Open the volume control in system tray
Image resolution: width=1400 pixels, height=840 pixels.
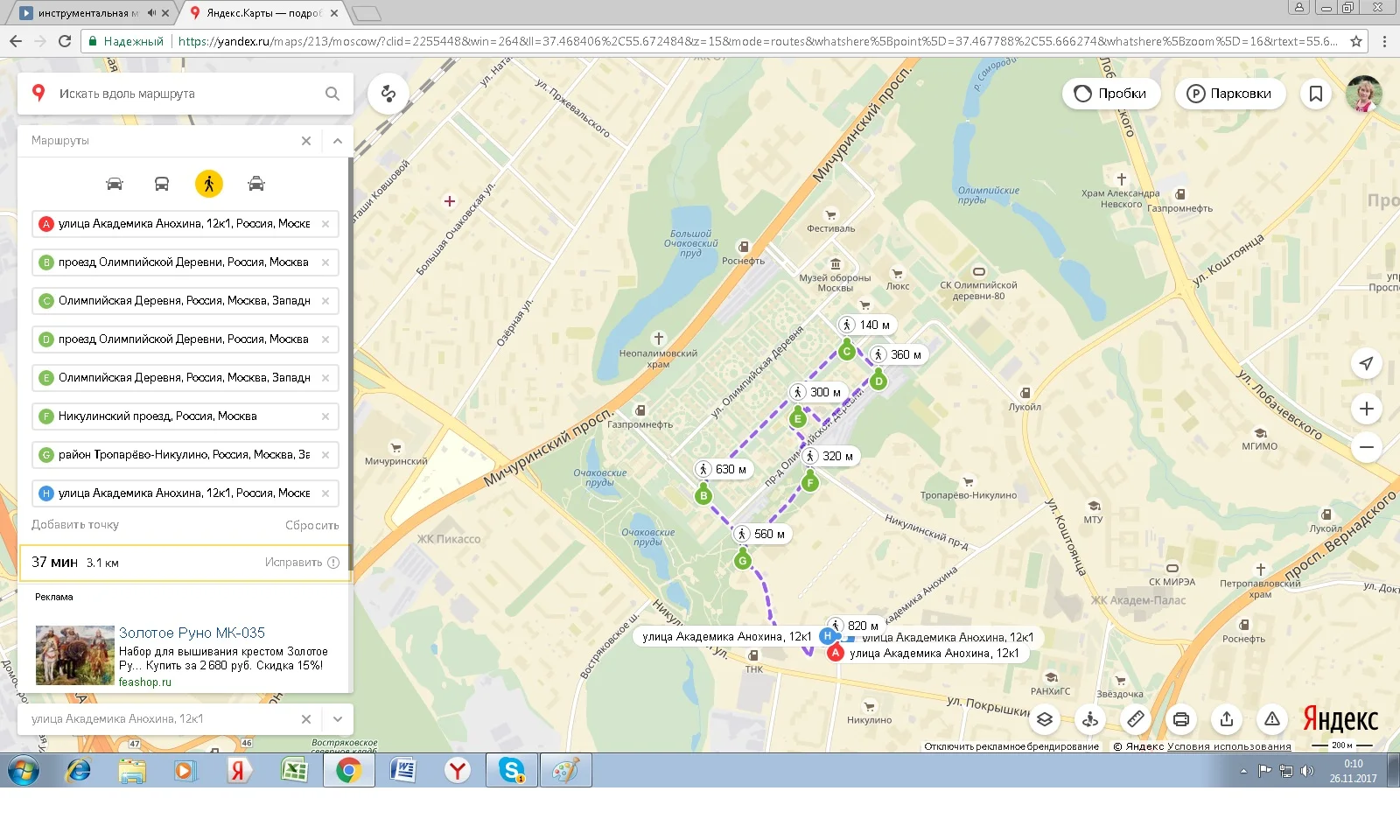(x=1307, y=771)
